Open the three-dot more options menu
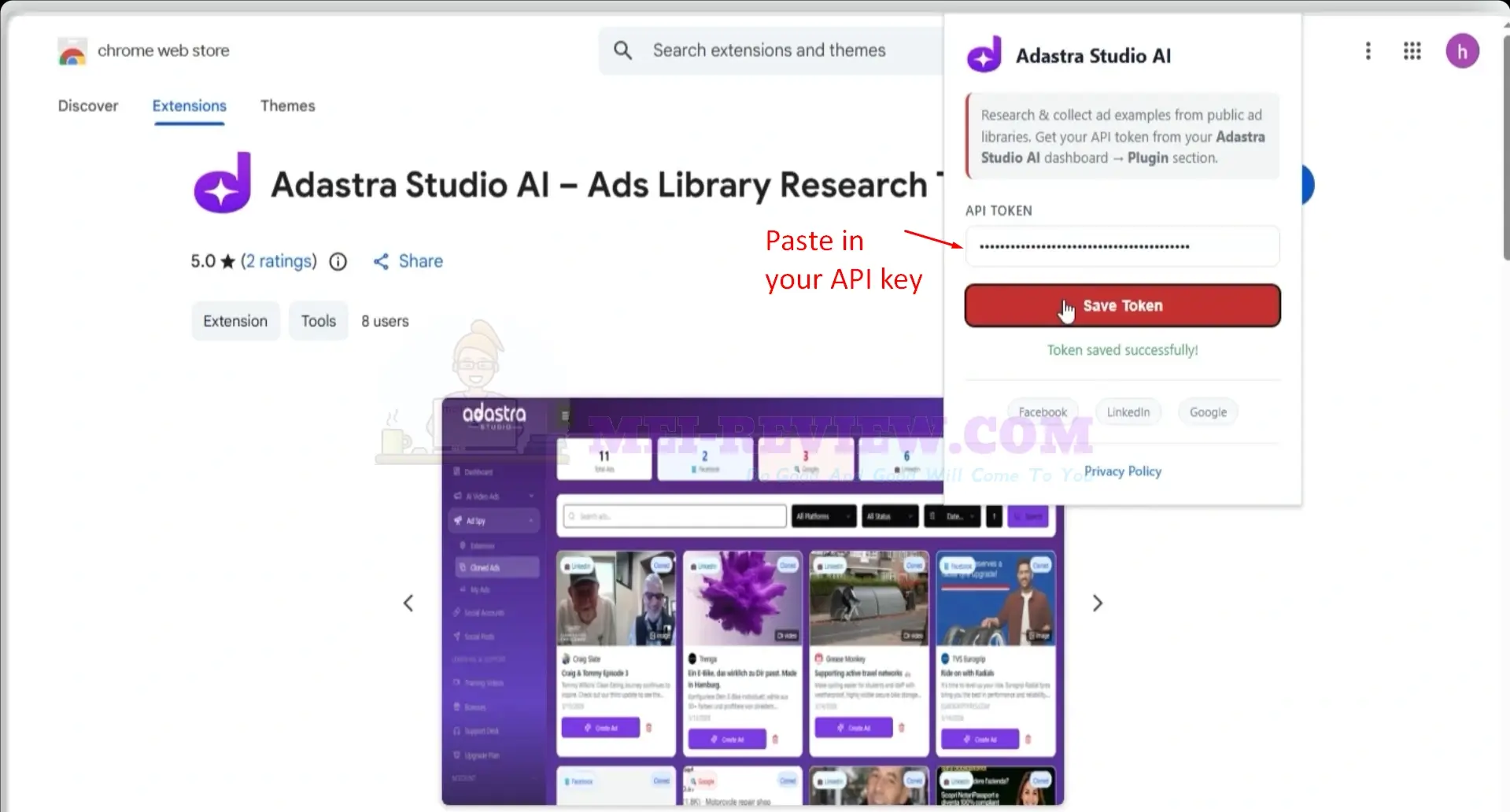This screenshot has width=1510, height=812. (x=1368, y=51)
